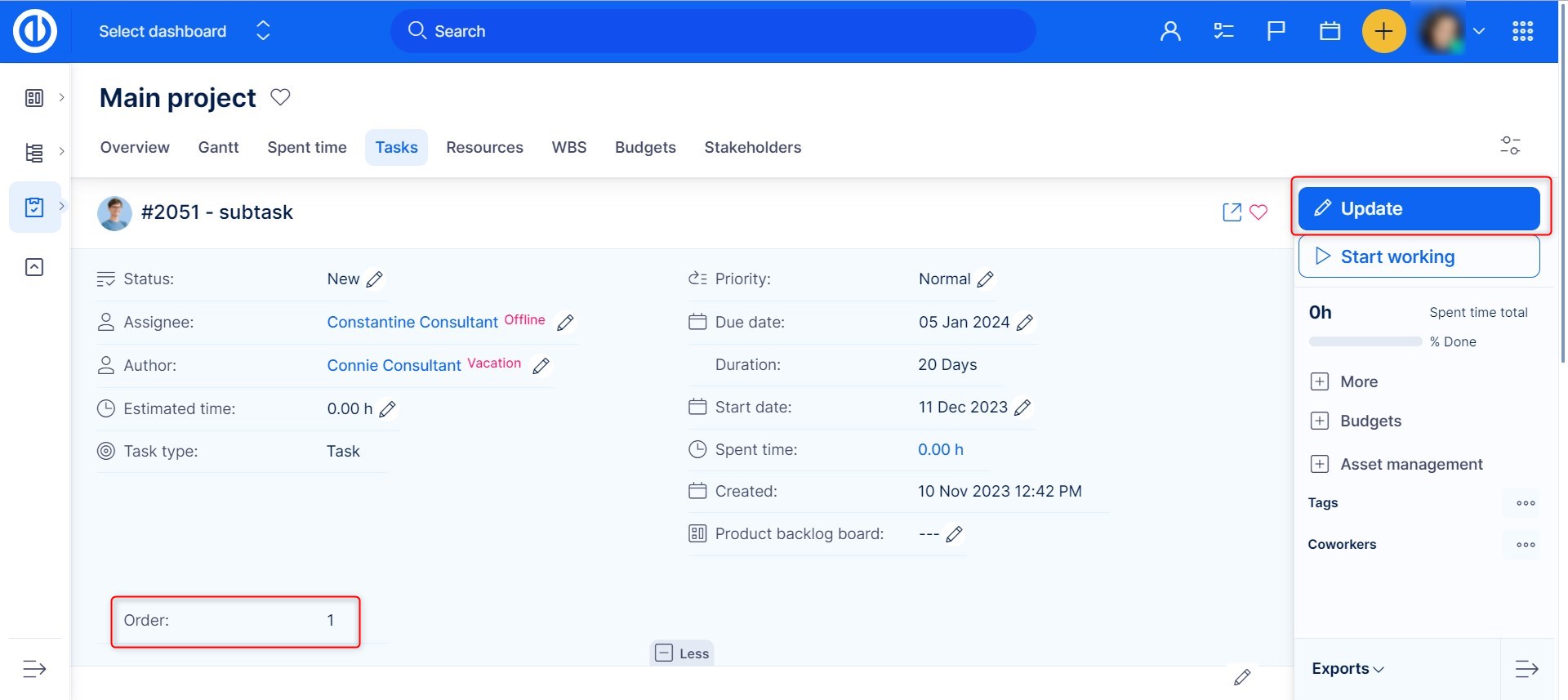
Task: Click the % Done progress bar
Action: click(x=1365, y=342)
